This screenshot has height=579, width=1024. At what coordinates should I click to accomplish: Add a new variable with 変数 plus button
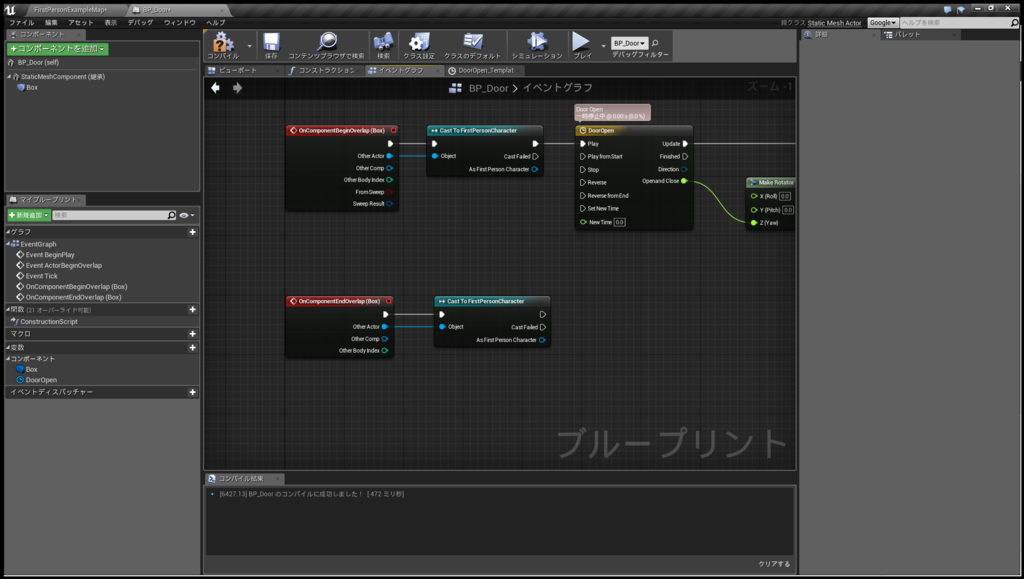click(x=192, y=347)
